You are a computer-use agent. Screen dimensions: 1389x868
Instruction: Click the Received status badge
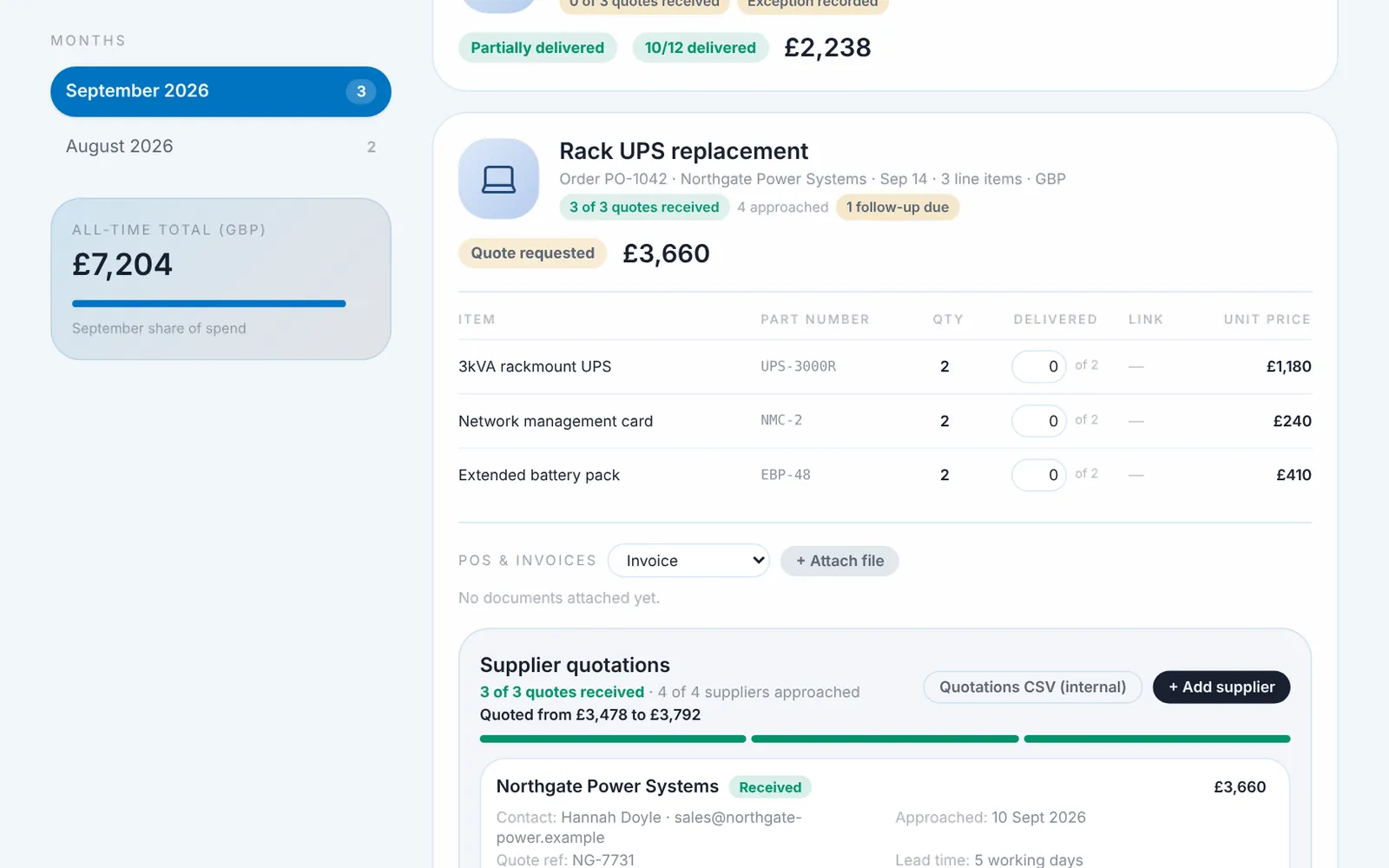[x=770, y=787]
